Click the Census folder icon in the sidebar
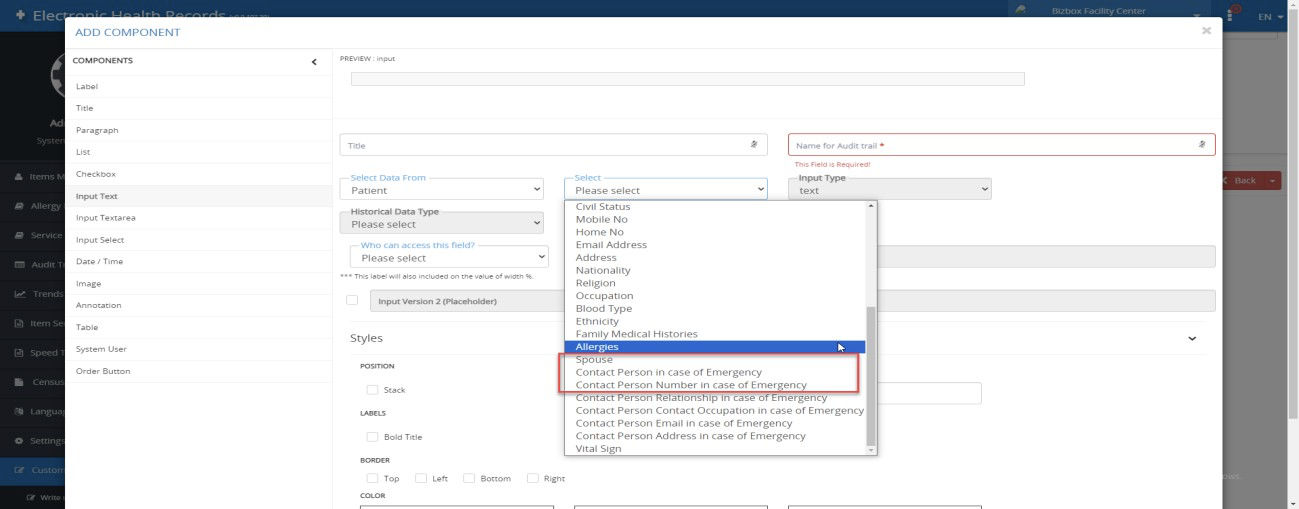 pyautogui.click(x=20, y=383)
